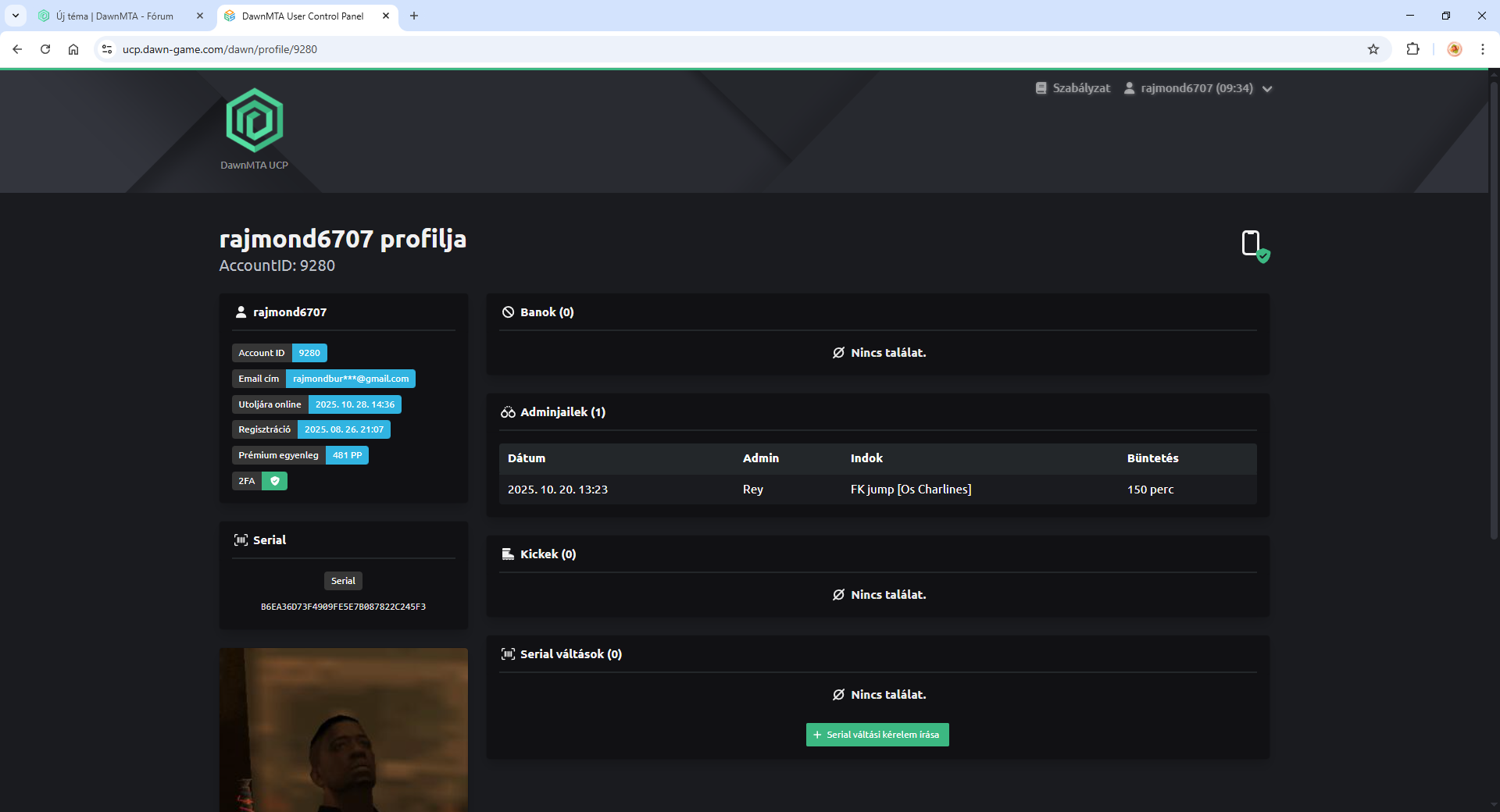Click the character skin image
This screenshot has height=812, width=1500.
(x=344, y=729)
